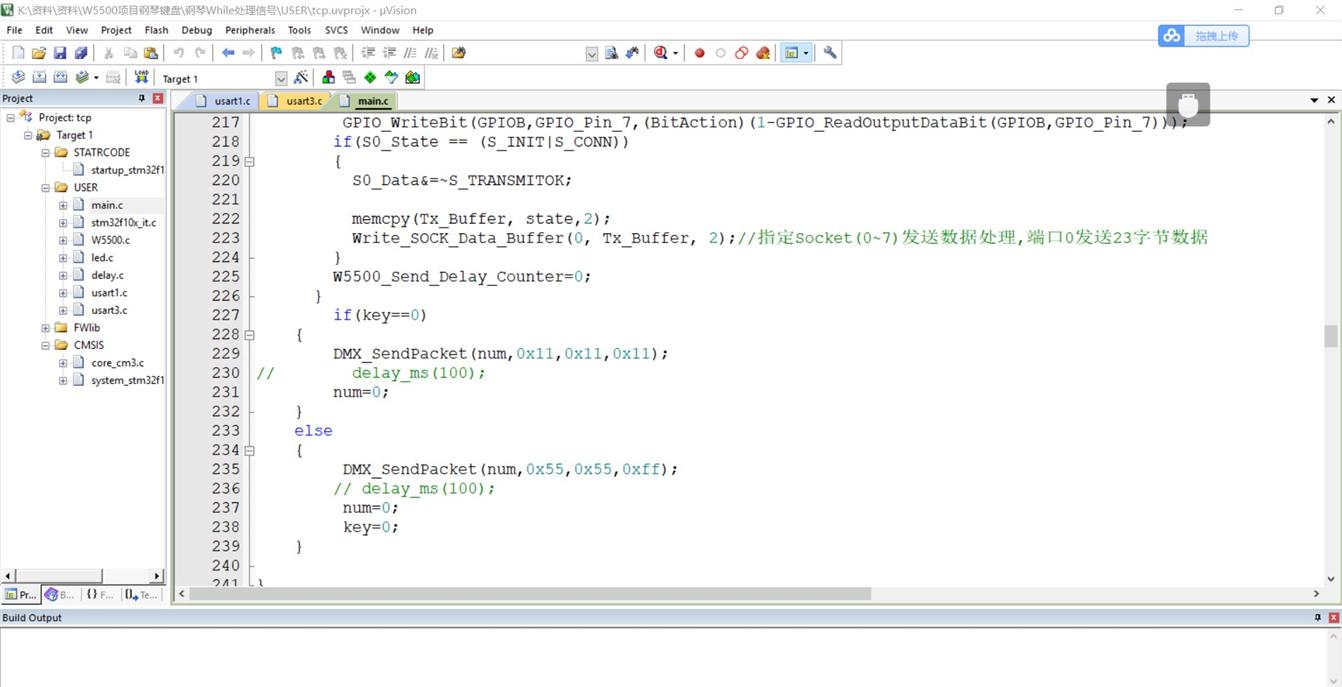Close the Build Output panel
The image size is (1342, 687).
tap(1333, 618)
